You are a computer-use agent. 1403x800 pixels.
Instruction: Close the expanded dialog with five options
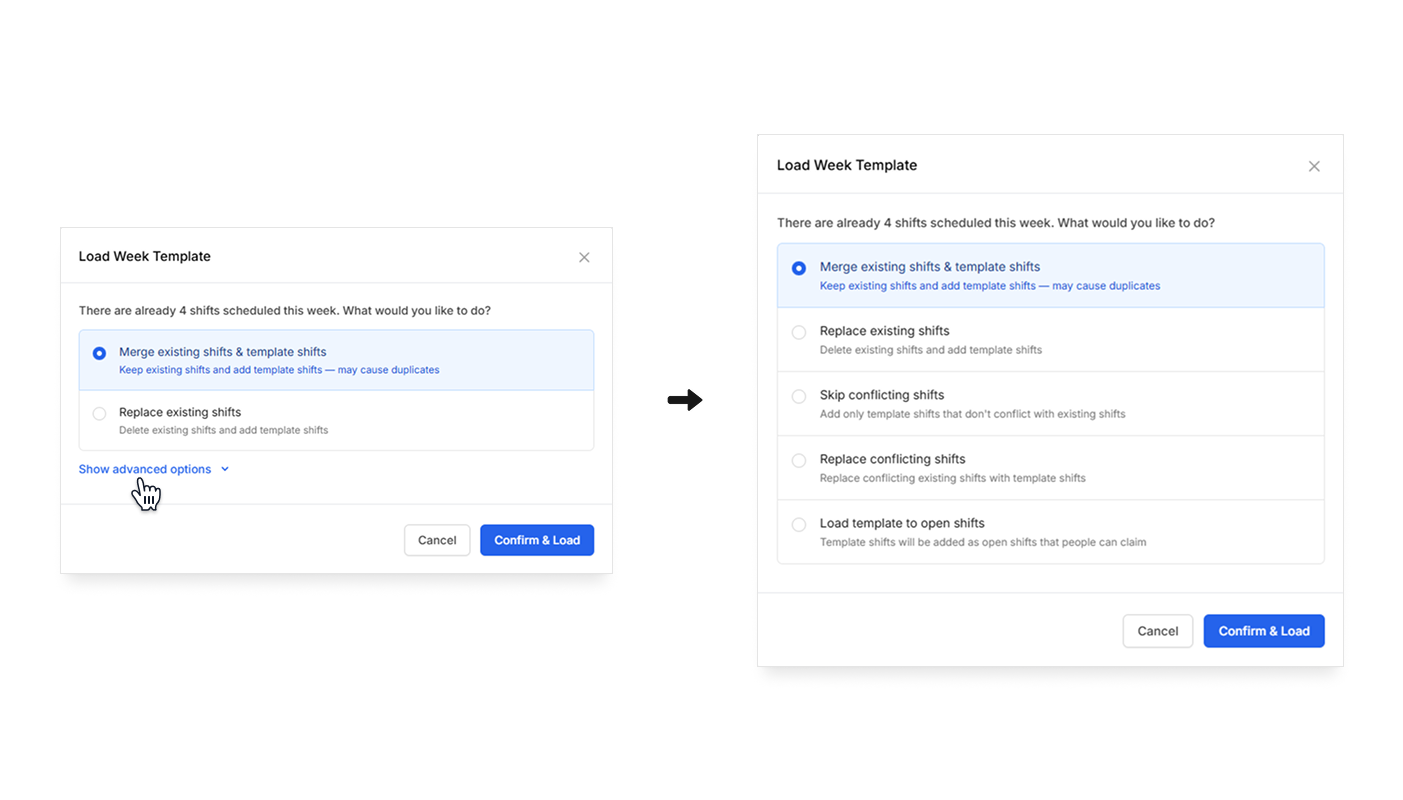pyautogui.click(x=1314, y=166)
